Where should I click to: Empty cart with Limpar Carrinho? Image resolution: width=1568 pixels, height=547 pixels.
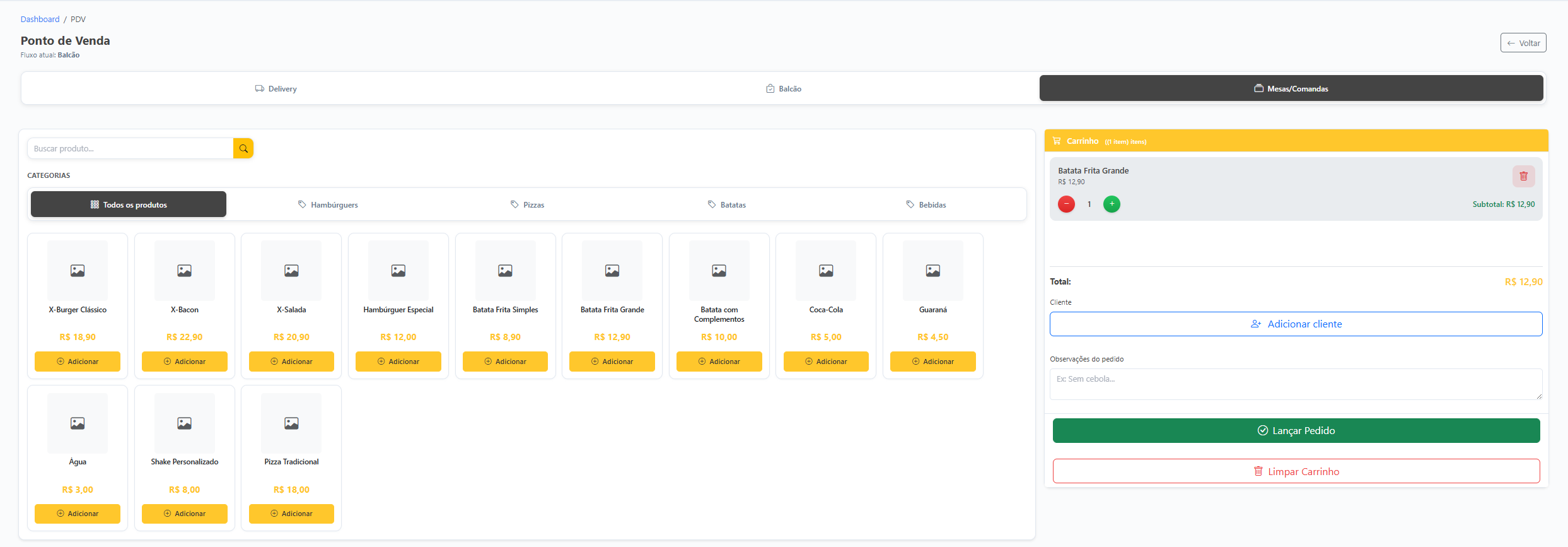[x=1296, y=471]
